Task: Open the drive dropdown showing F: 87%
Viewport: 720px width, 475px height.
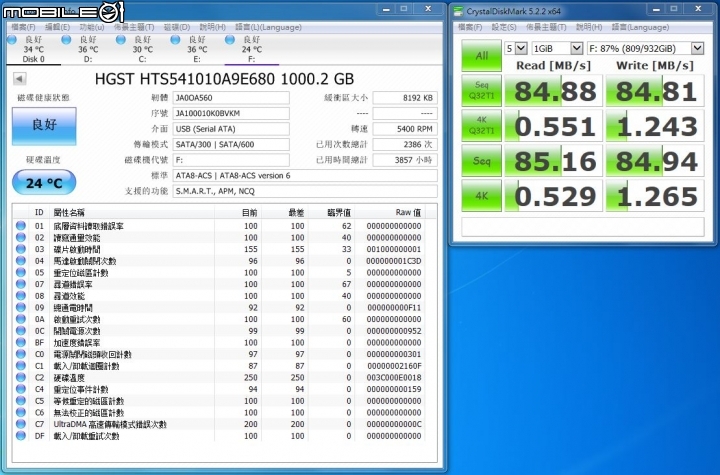Action: tap(645, 48)
